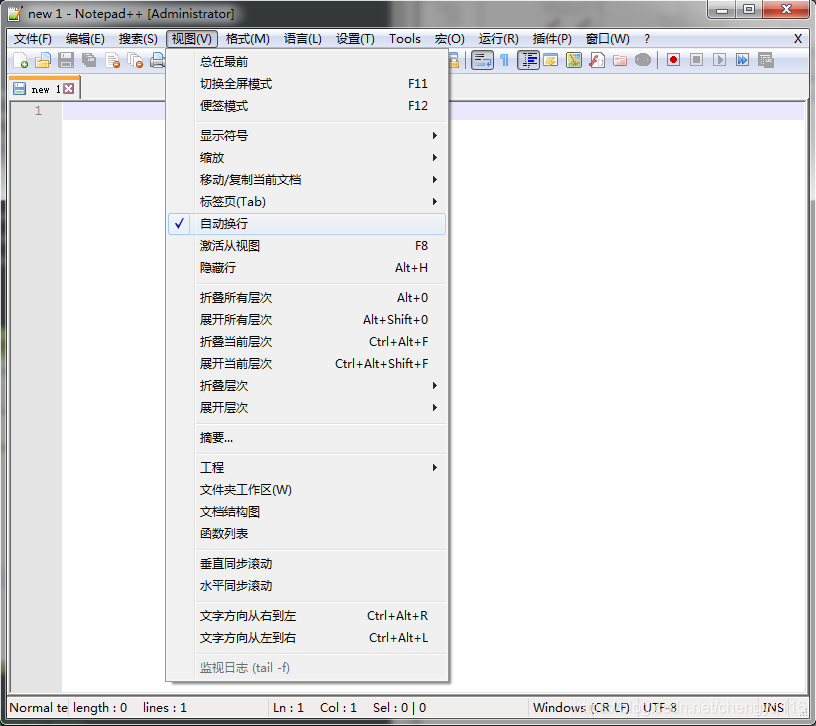Viewport: 816px width, 726px height.
Task: Open the 搜索(S) menu
Action: (138, 39)
